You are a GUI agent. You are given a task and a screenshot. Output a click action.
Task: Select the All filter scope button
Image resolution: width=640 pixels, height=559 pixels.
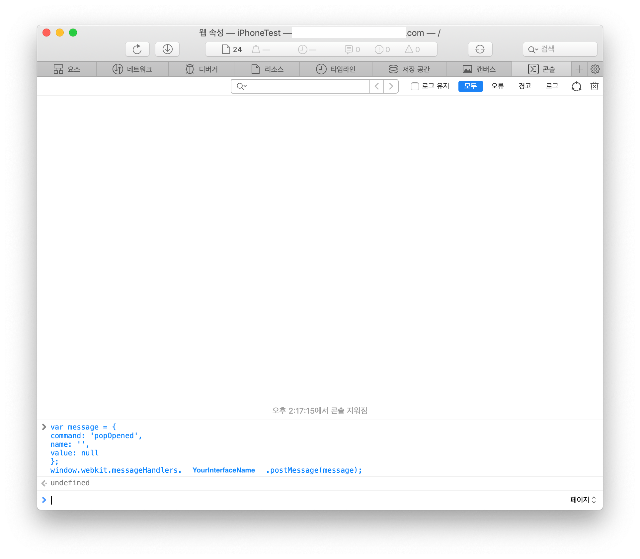tap(470, 86)
